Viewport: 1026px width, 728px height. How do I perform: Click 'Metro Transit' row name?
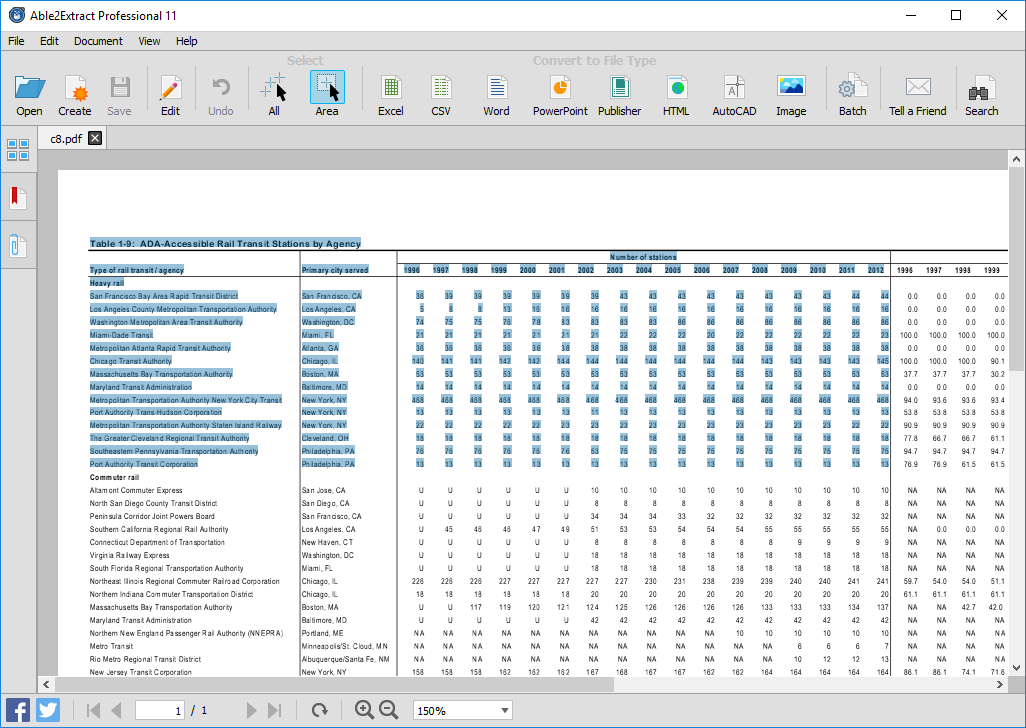111,646
